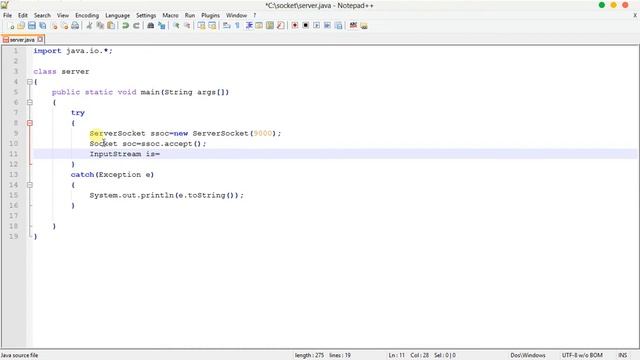
Task: Click the 'UTF-8 w/o BOM' status entry
Action: [582, 356]
